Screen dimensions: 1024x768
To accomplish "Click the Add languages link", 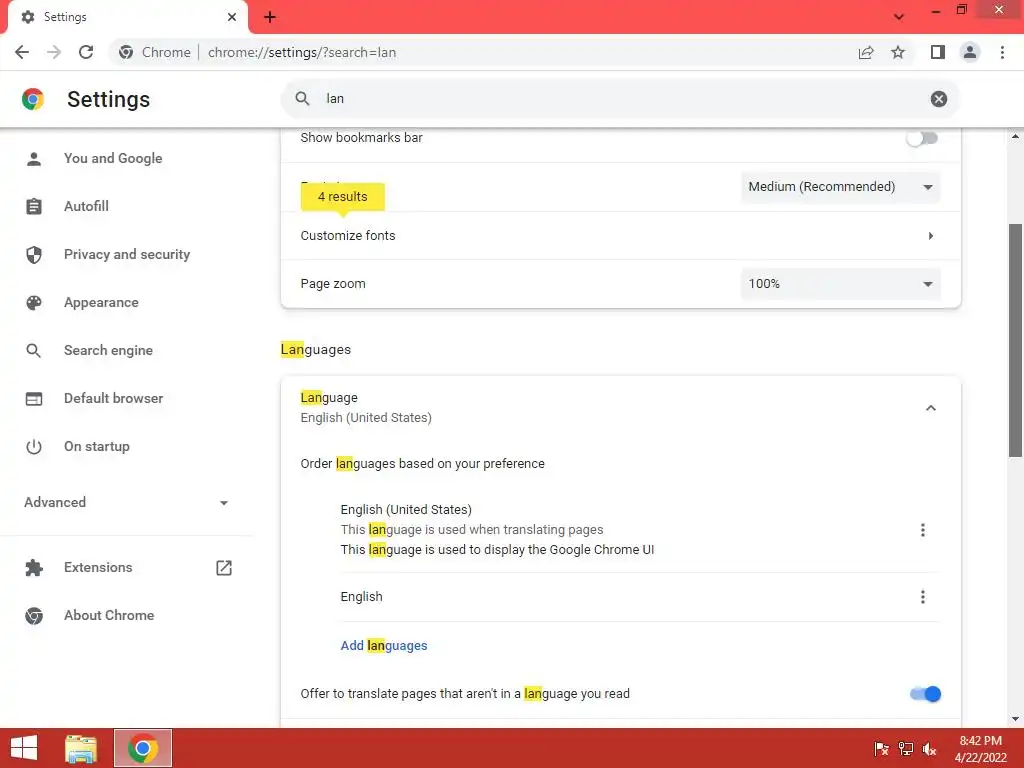I will pyautogui.click(x=383, y=645).
